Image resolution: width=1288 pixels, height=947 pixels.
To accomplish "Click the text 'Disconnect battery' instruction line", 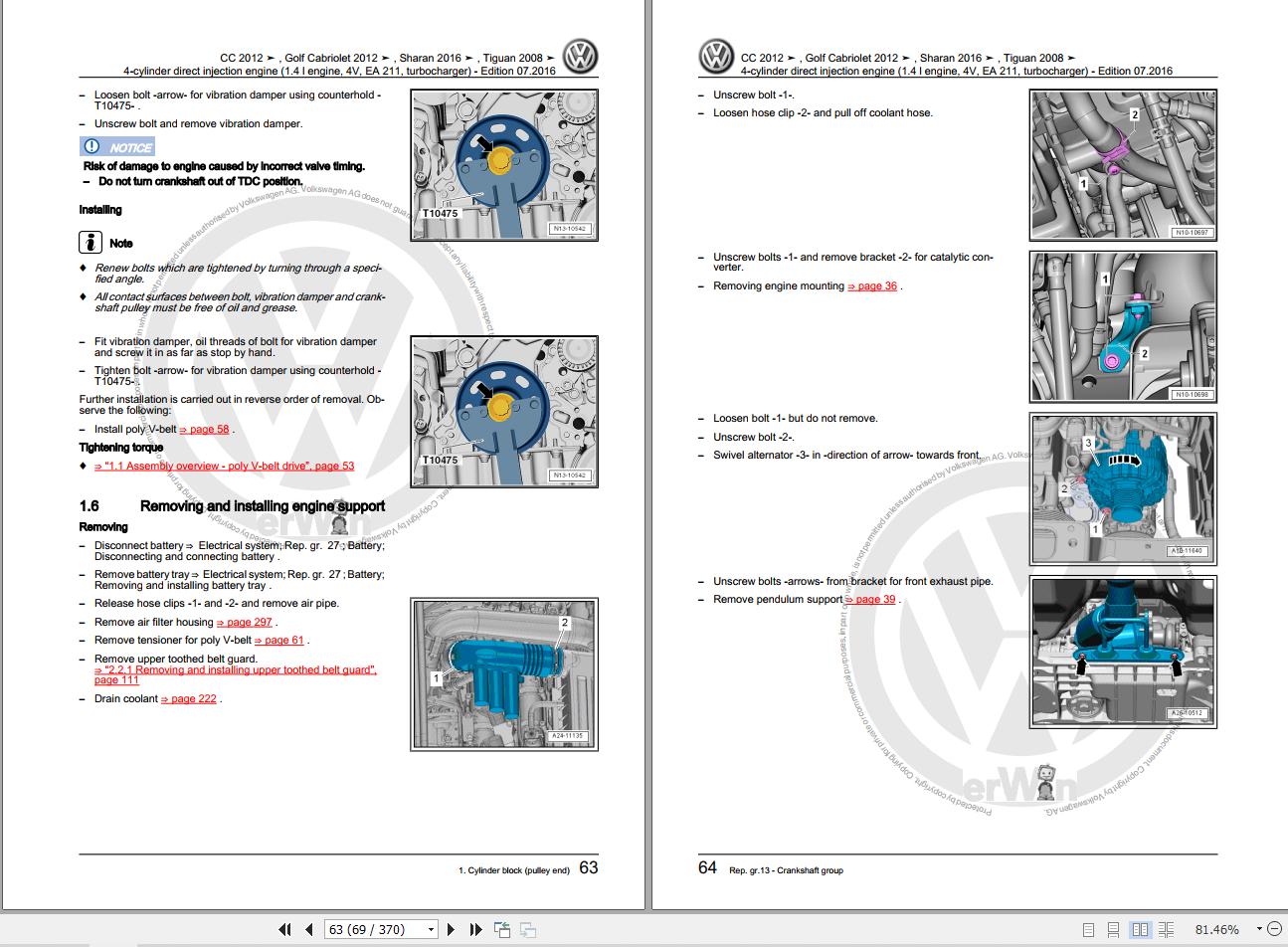I will point(239,550).
